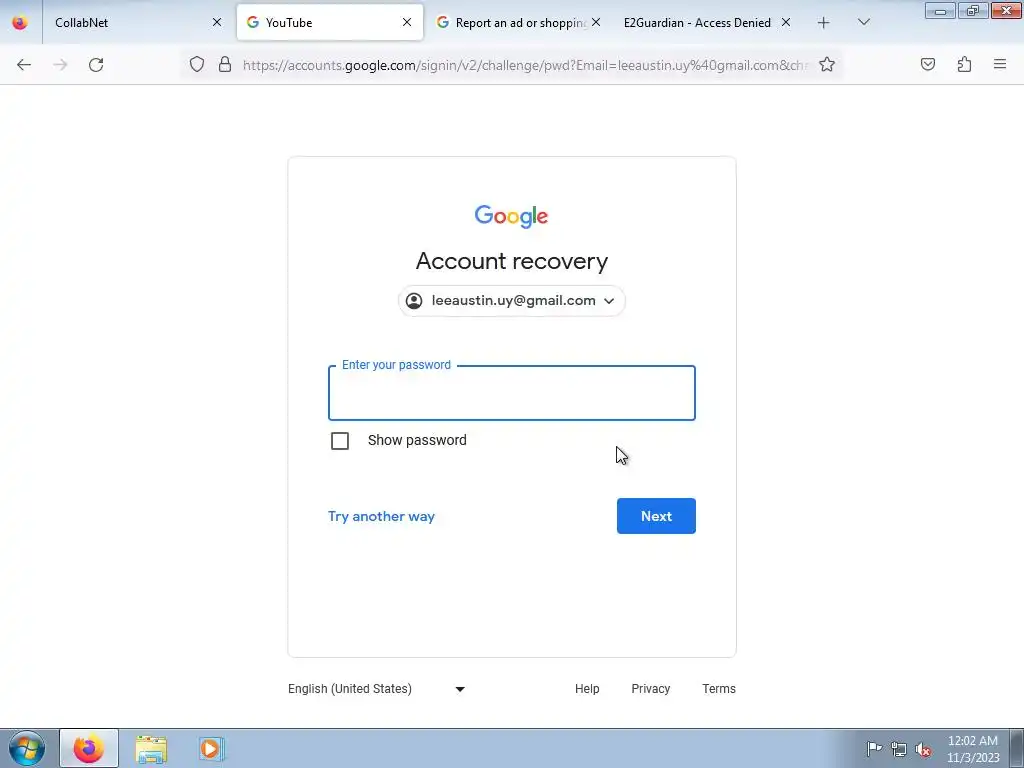
Task: Open the Privacy link in the footer
Action: (650, 689)
